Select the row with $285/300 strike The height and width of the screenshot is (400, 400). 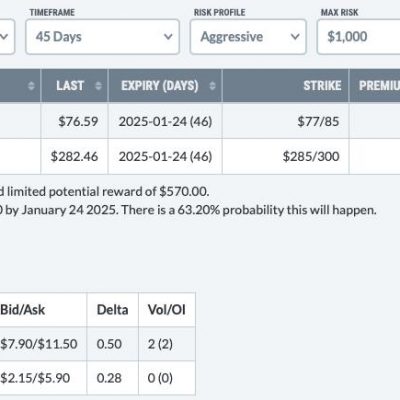point(200,156)
